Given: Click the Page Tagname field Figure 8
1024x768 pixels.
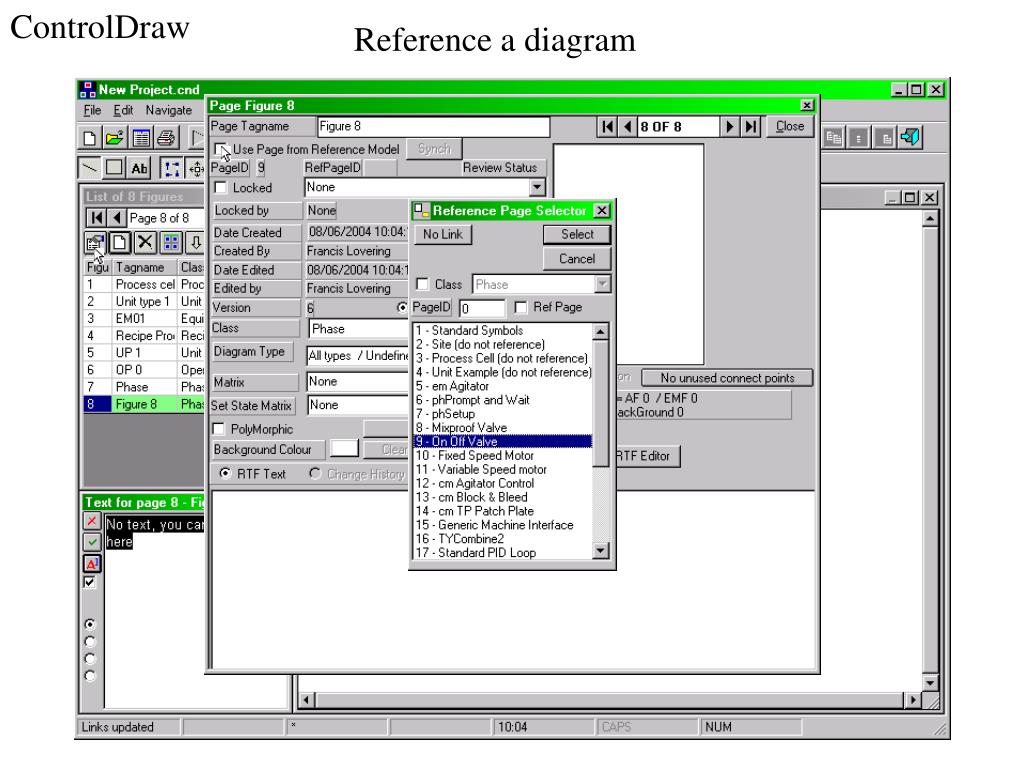Looking at the screenshot, I should pyautogui.click(x=434, y=126).
